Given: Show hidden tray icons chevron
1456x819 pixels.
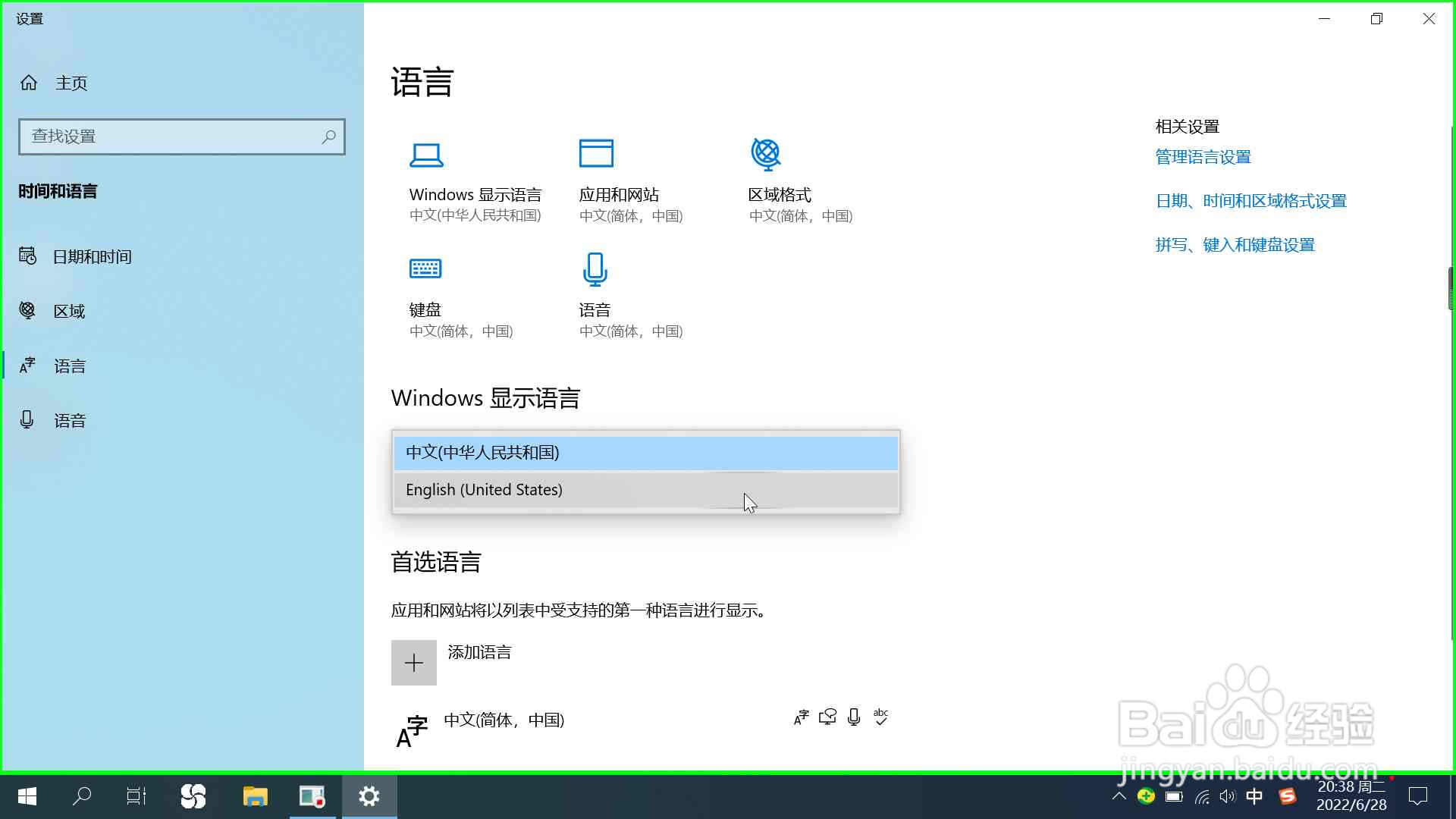Looking at the screenshot, I should (x=1119, y=796).
